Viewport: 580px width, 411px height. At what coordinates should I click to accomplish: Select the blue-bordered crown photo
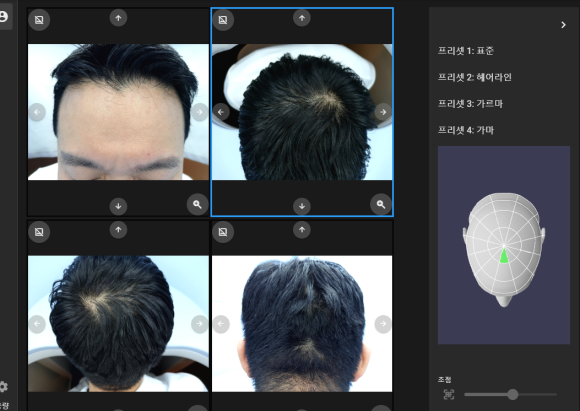point(302,112)
